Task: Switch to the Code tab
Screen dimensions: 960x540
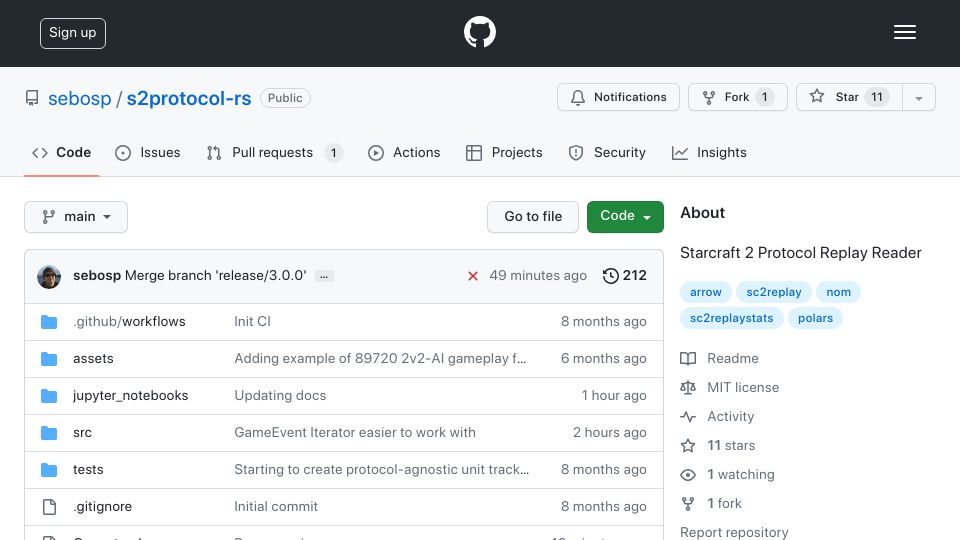Action: pos(61,152)
